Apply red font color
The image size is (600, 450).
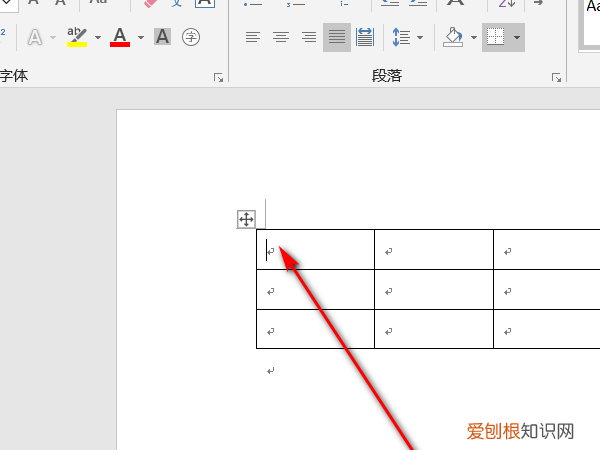120,37
